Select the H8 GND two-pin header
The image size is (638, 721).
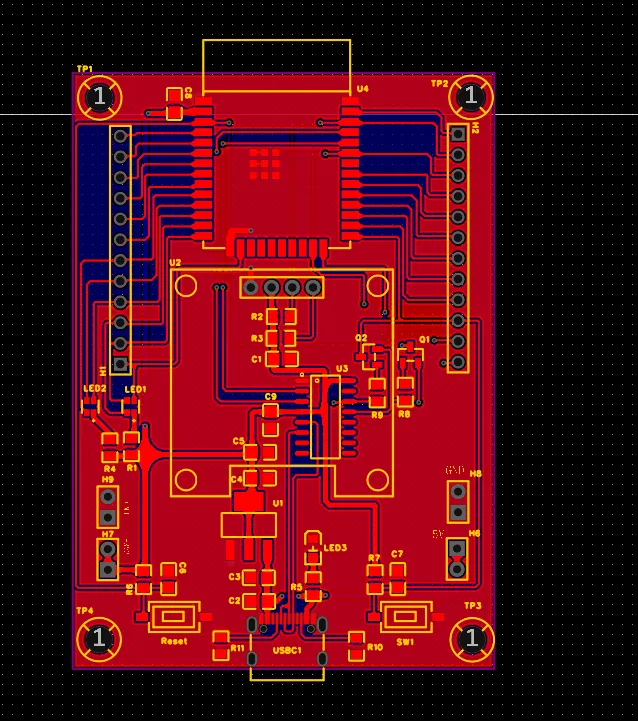click(458, 502)
